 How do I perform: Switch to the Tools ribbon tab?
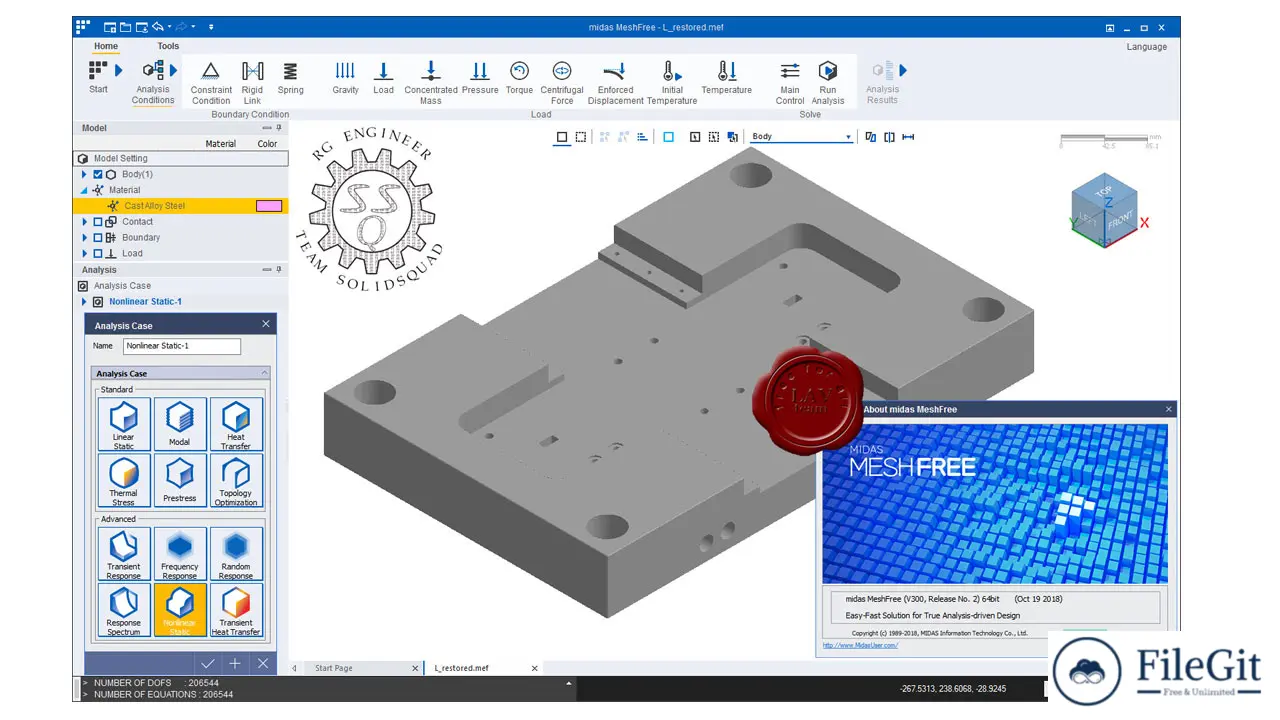coord(168,46)
